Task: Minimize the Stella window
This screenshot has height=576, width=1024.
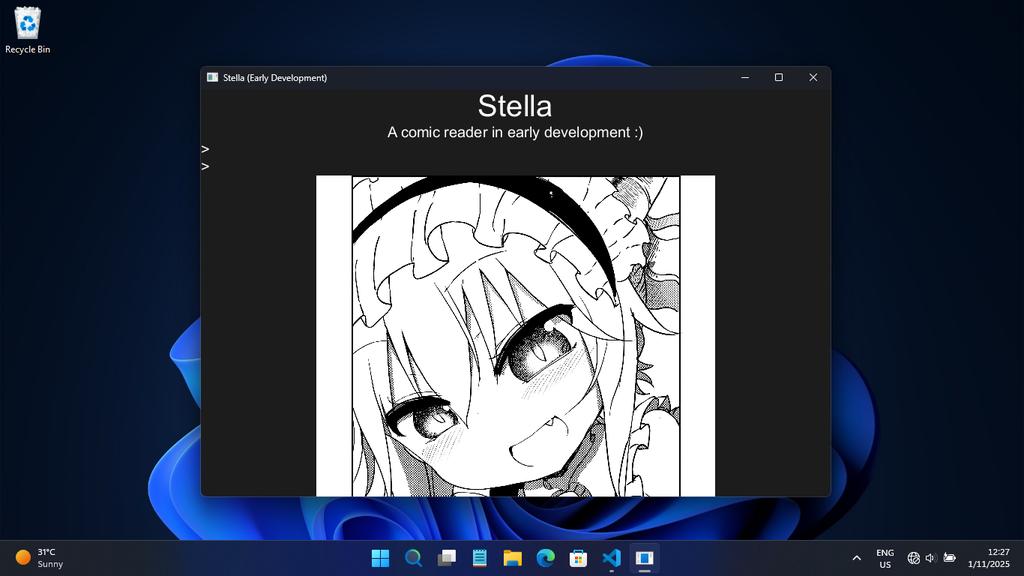Action: [745, 77]
